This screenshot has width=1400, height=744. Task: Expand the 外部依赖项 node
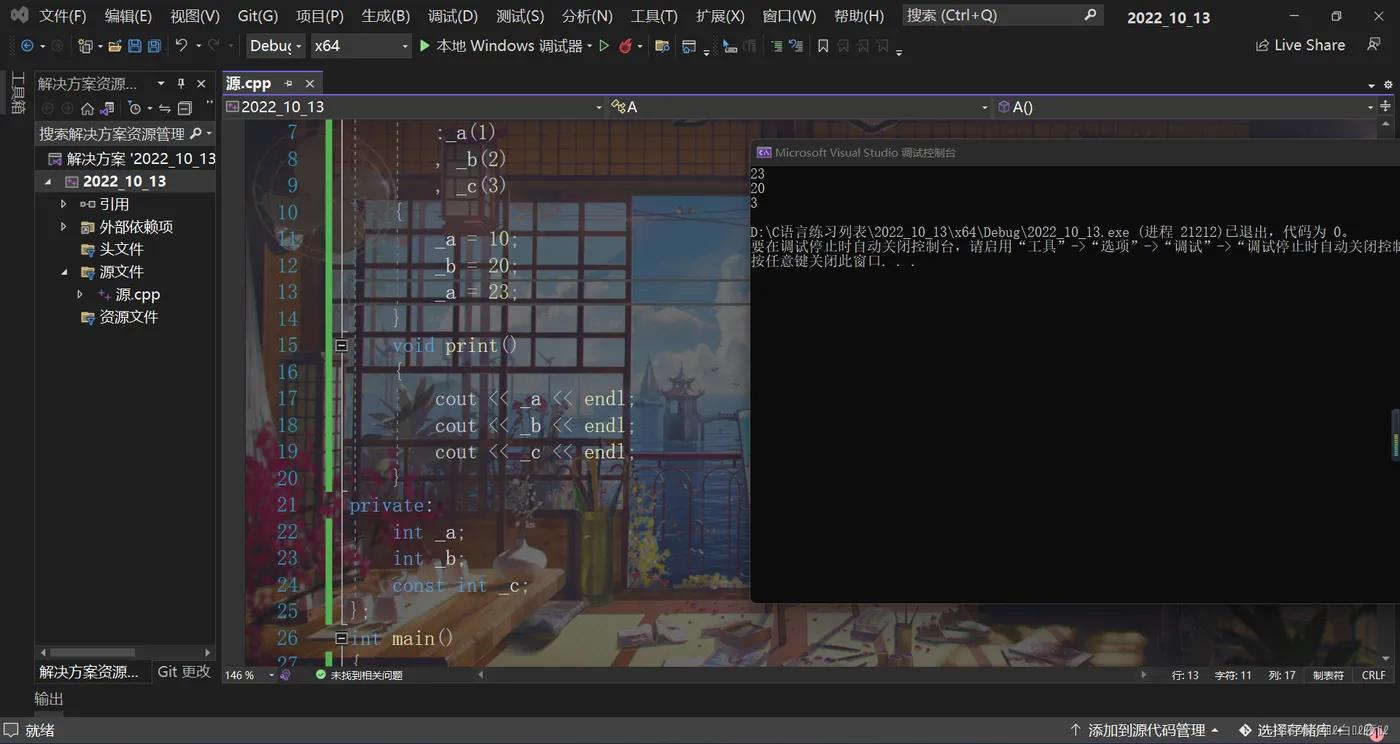click(x=64, y=227)
